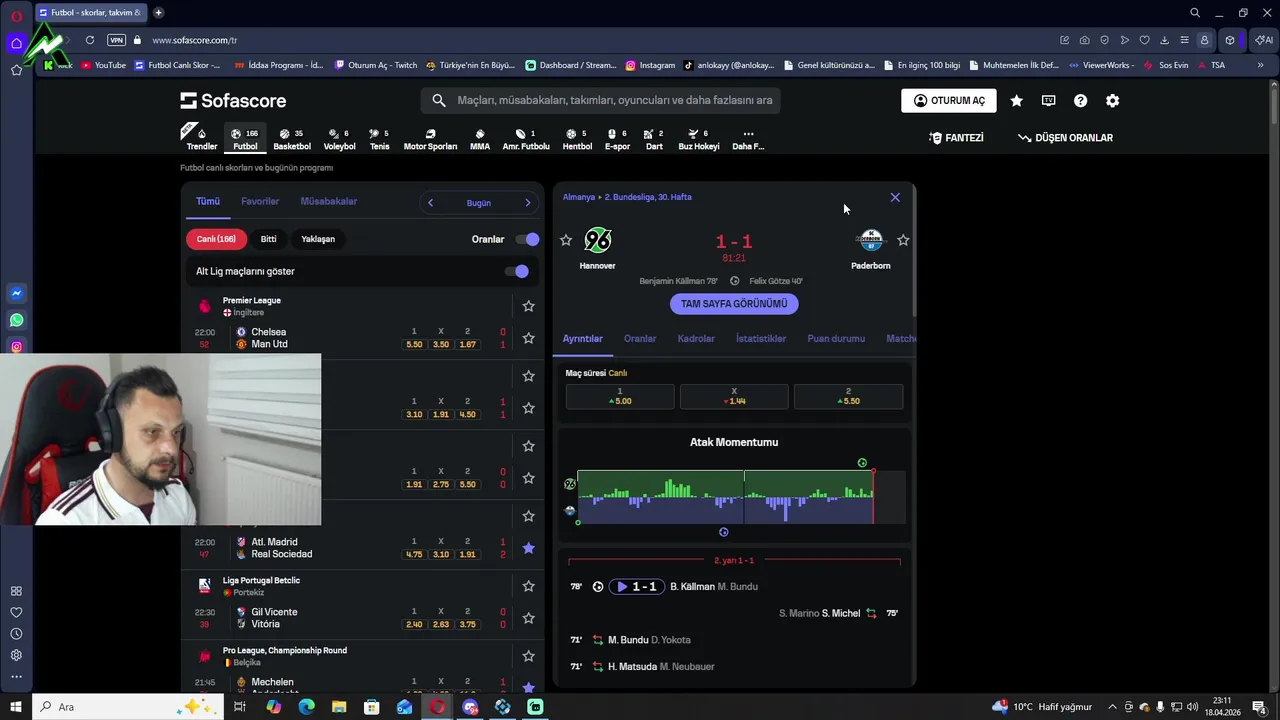Switch to the Tümü tab
1280x720 pixels.
(208, 201)
